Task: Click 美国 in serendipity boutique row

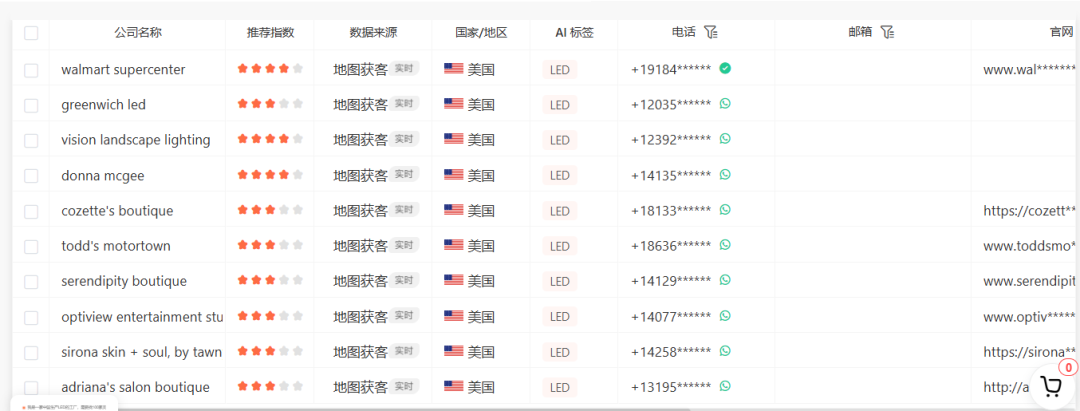Action: (481, 281)
